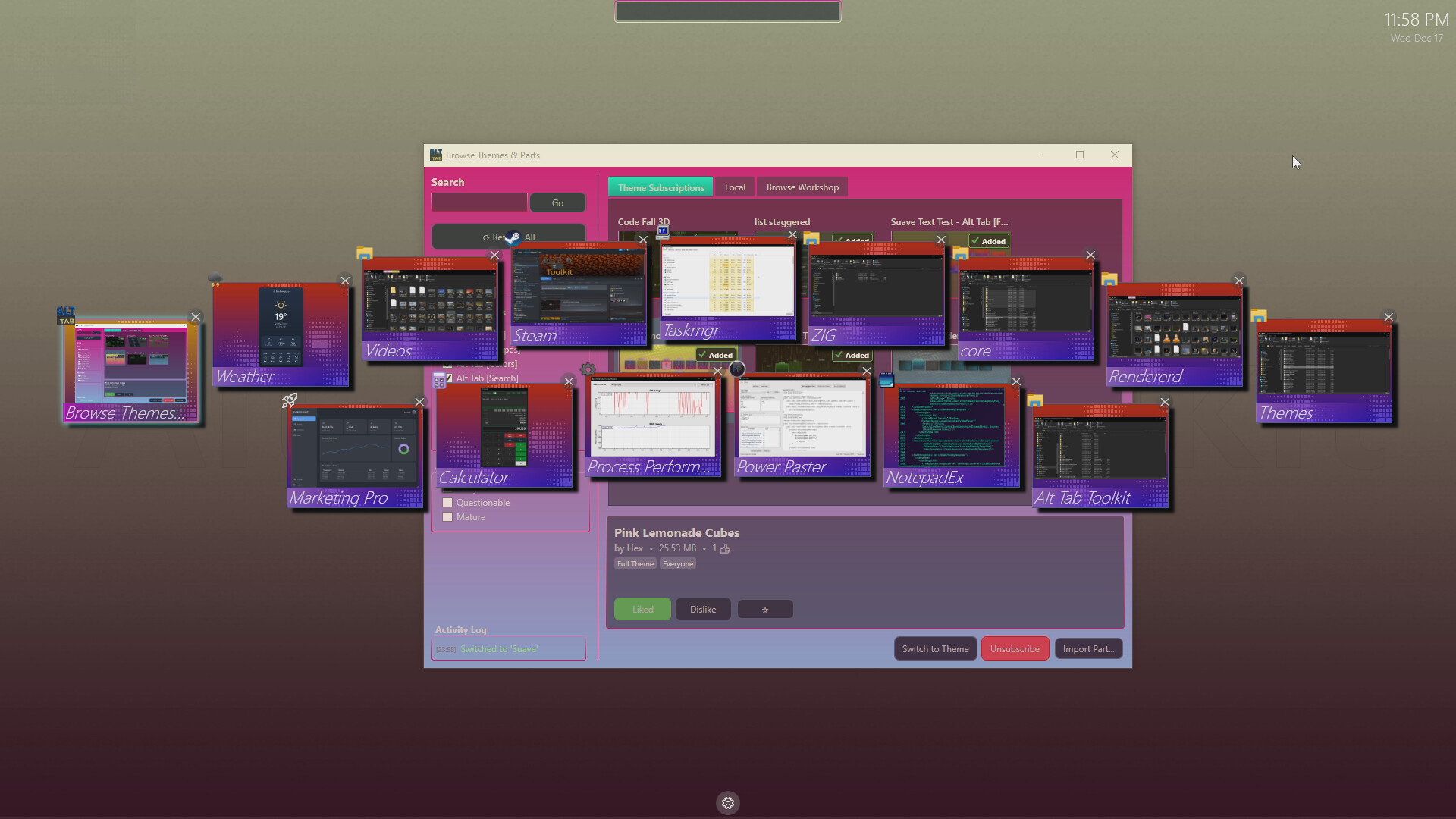1456x819 pixels.
Task: Click the Search input field
Action: tap(479, 202)
